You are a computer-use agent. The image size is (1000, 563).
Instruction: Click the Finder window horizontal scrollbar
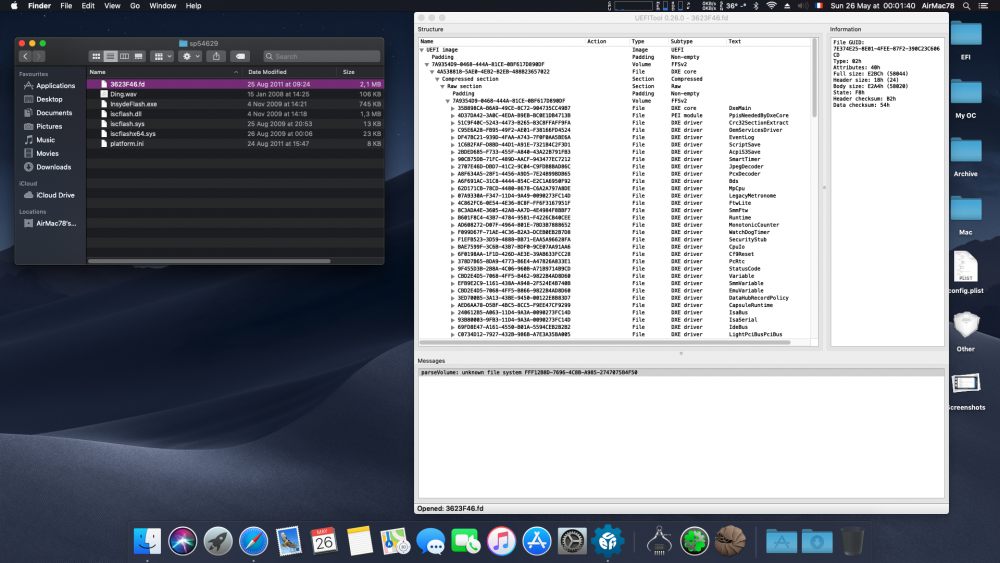click(209, 261)
